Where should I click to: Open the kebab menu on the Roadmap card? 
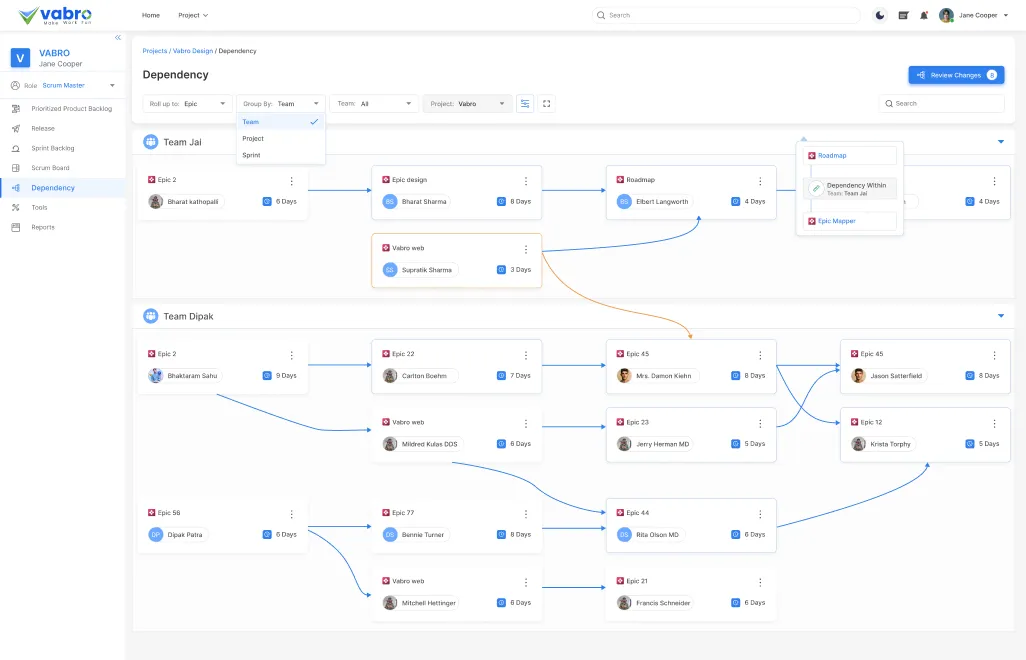pos(759,179)
